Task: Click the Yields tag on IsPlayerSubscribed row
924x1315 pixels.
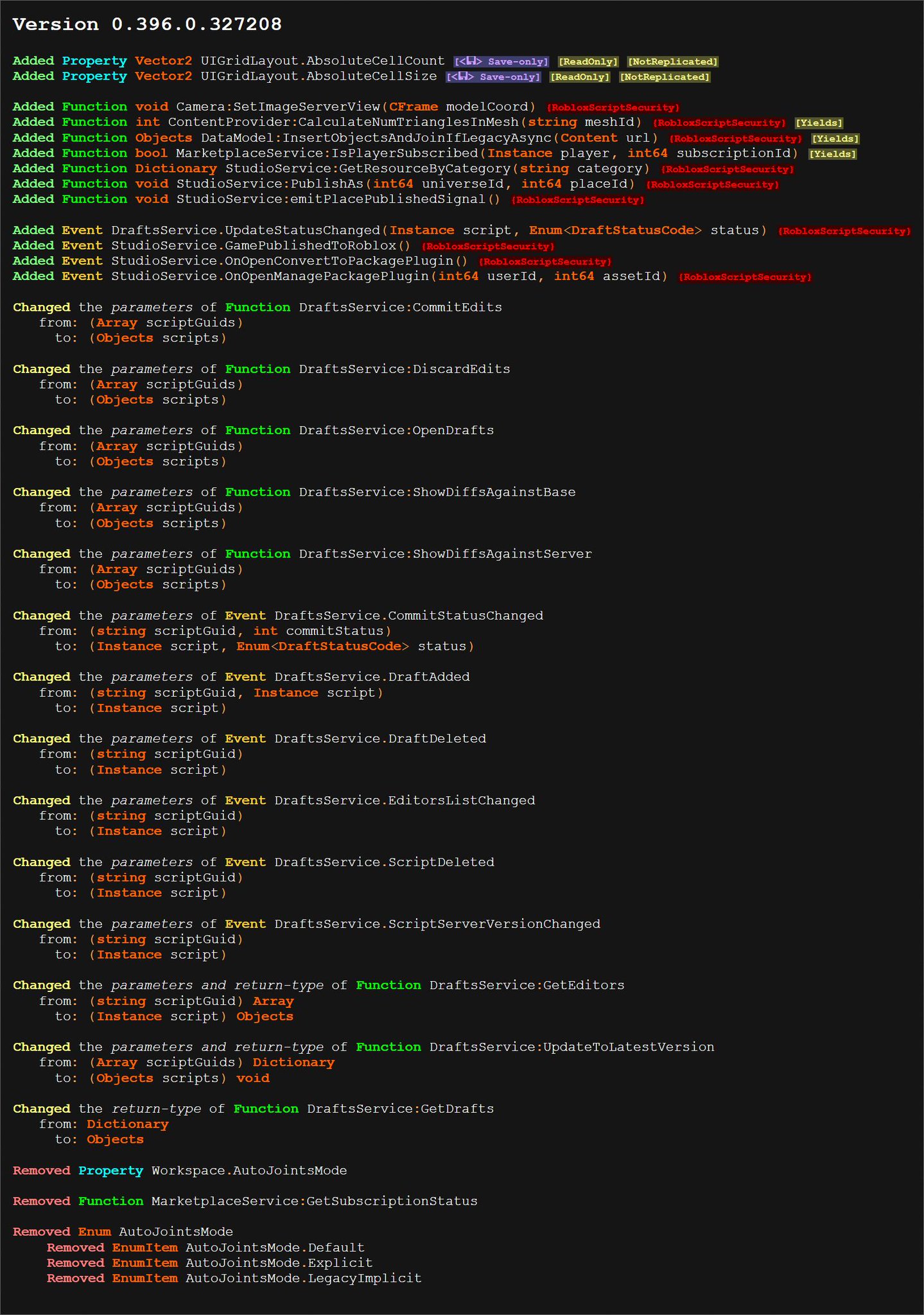Action: [832, 154]
